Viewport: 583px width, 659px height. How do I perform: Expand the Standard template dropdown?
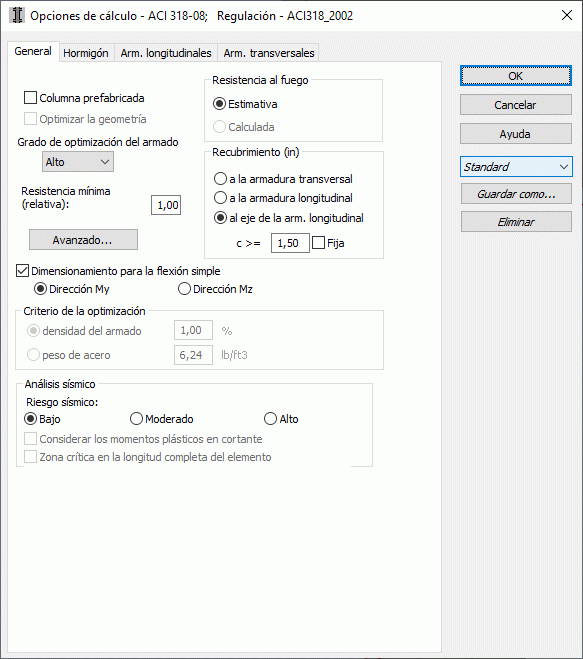click(x=516, y=167)
